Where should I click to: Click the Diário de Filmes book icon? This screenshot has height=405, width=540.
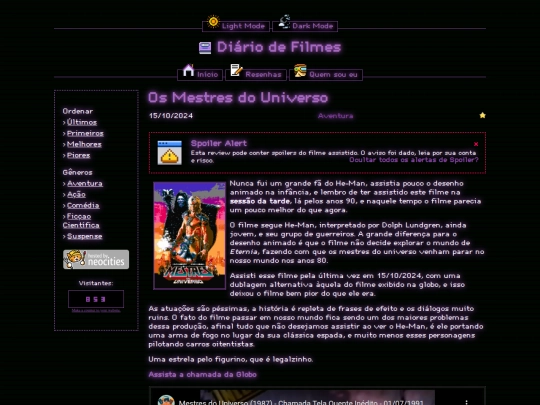(205, 48)
